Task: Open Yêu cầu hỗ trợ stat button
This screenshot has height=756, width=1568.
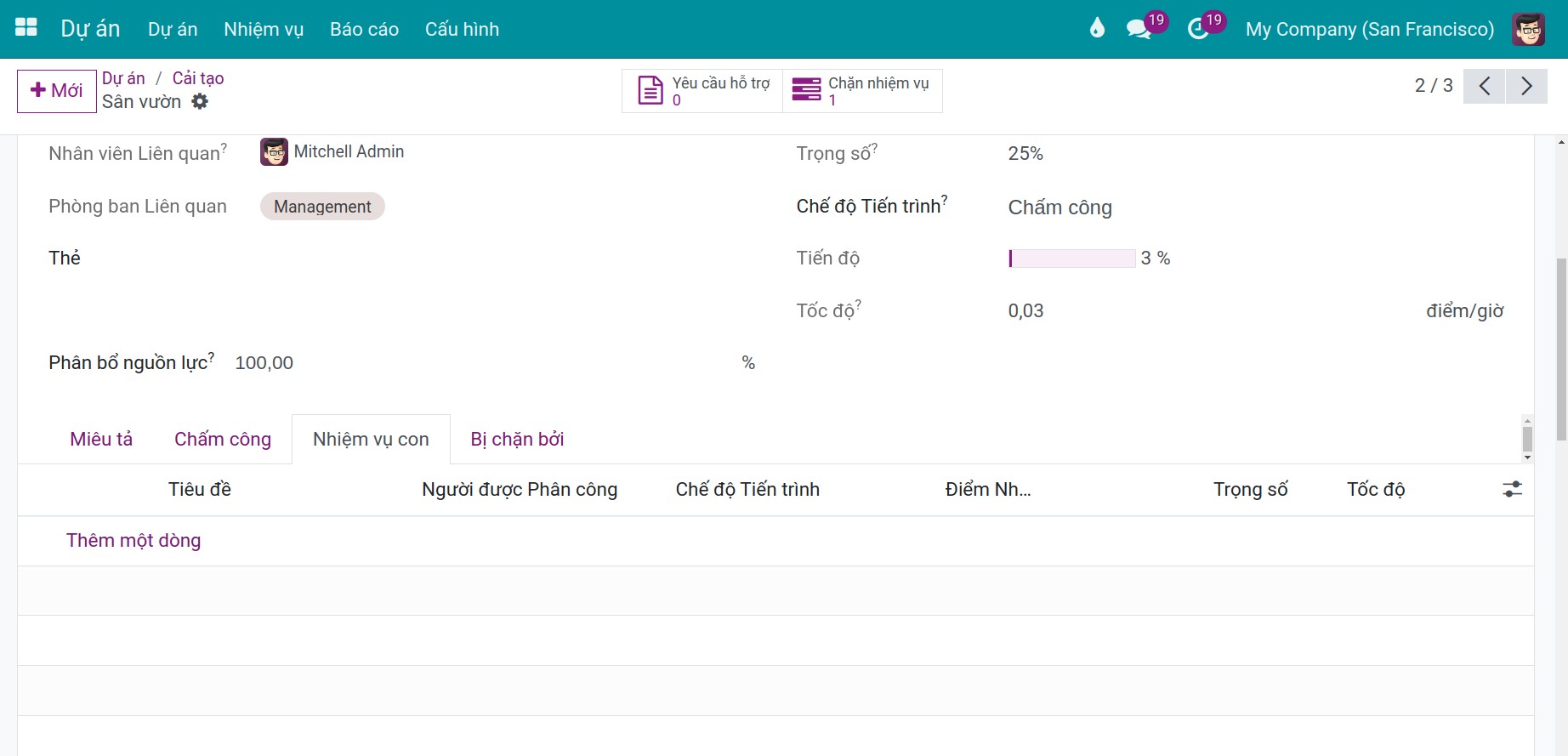Action: pos(702,91)
